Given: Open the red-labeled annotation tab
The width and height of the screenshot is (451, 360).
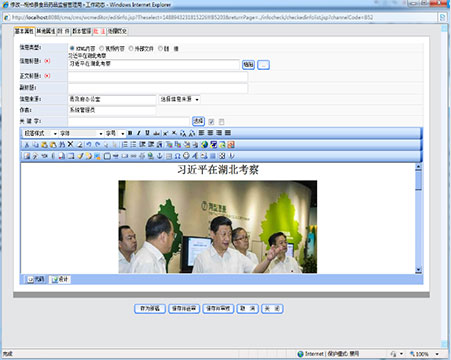Looking at the screenshot, I should click(x=99, y=31).
